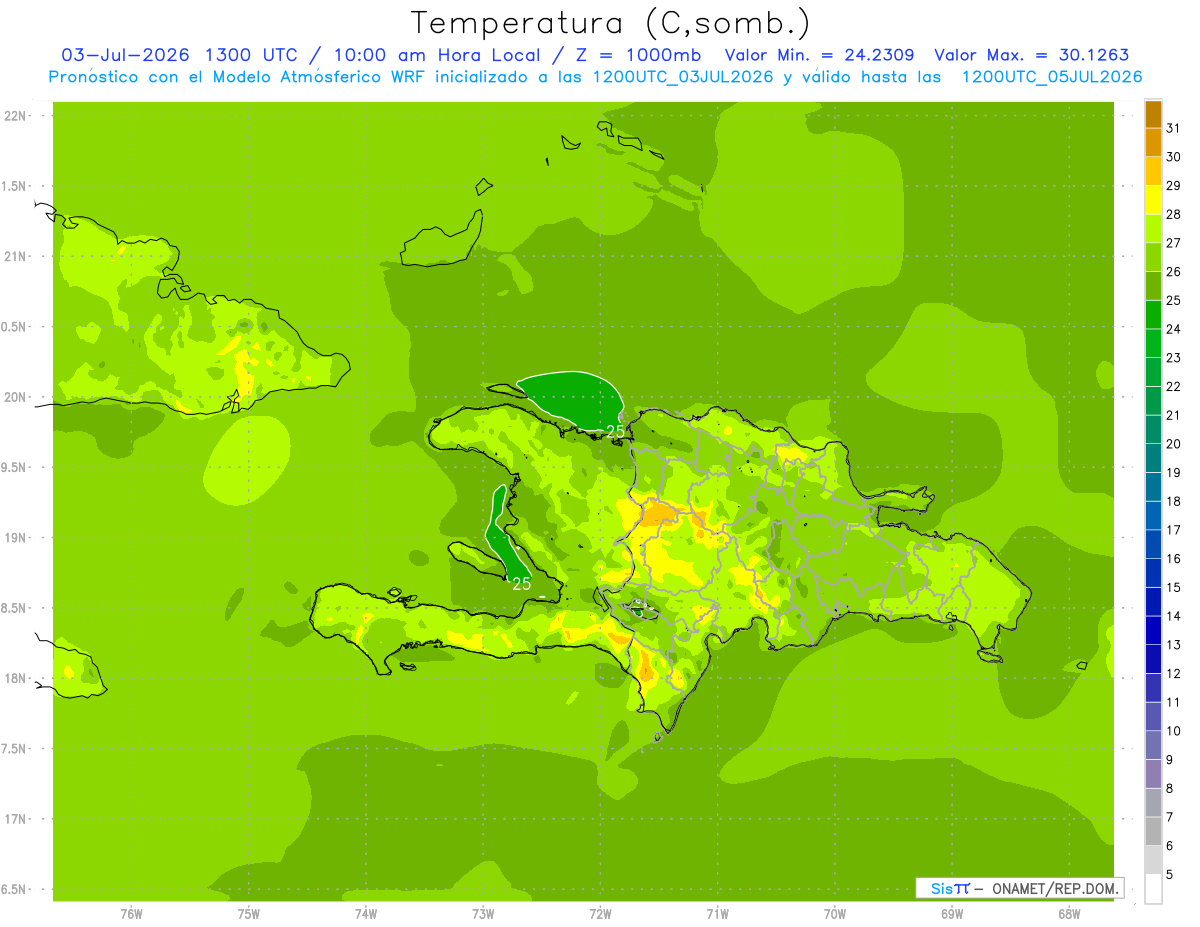
Task: Click the "Valor Min. = 24.2309" value
Action: tap(818, 55)
